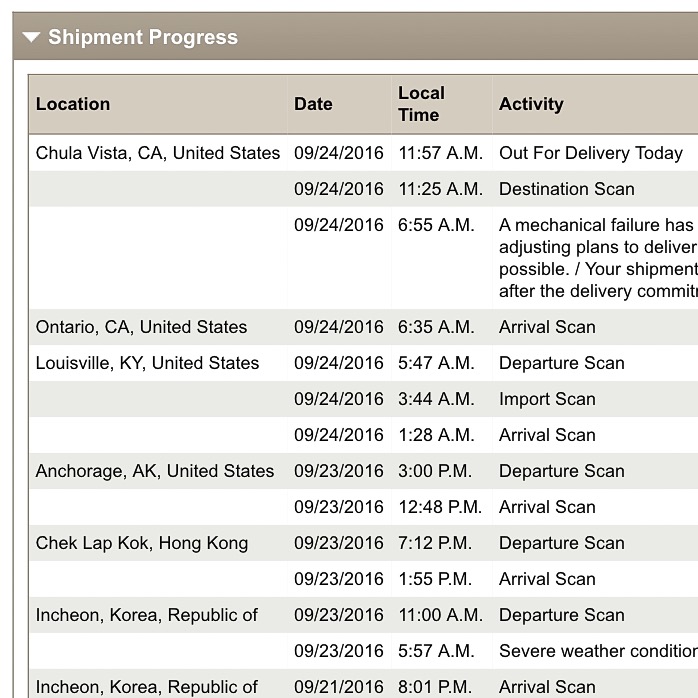Viewport: 698px width, 698px height.
Task: Click the Date column header
Action: click(x=313, y=104)
